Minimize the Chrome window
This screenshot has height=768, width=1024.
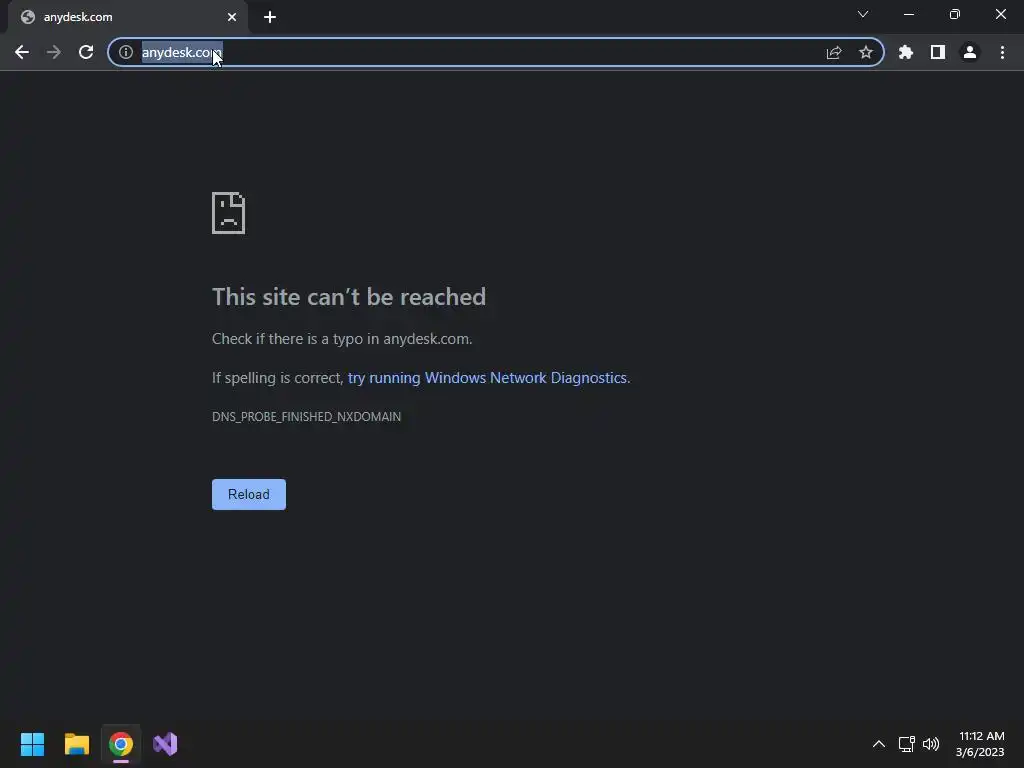click(x=908, y=14)
